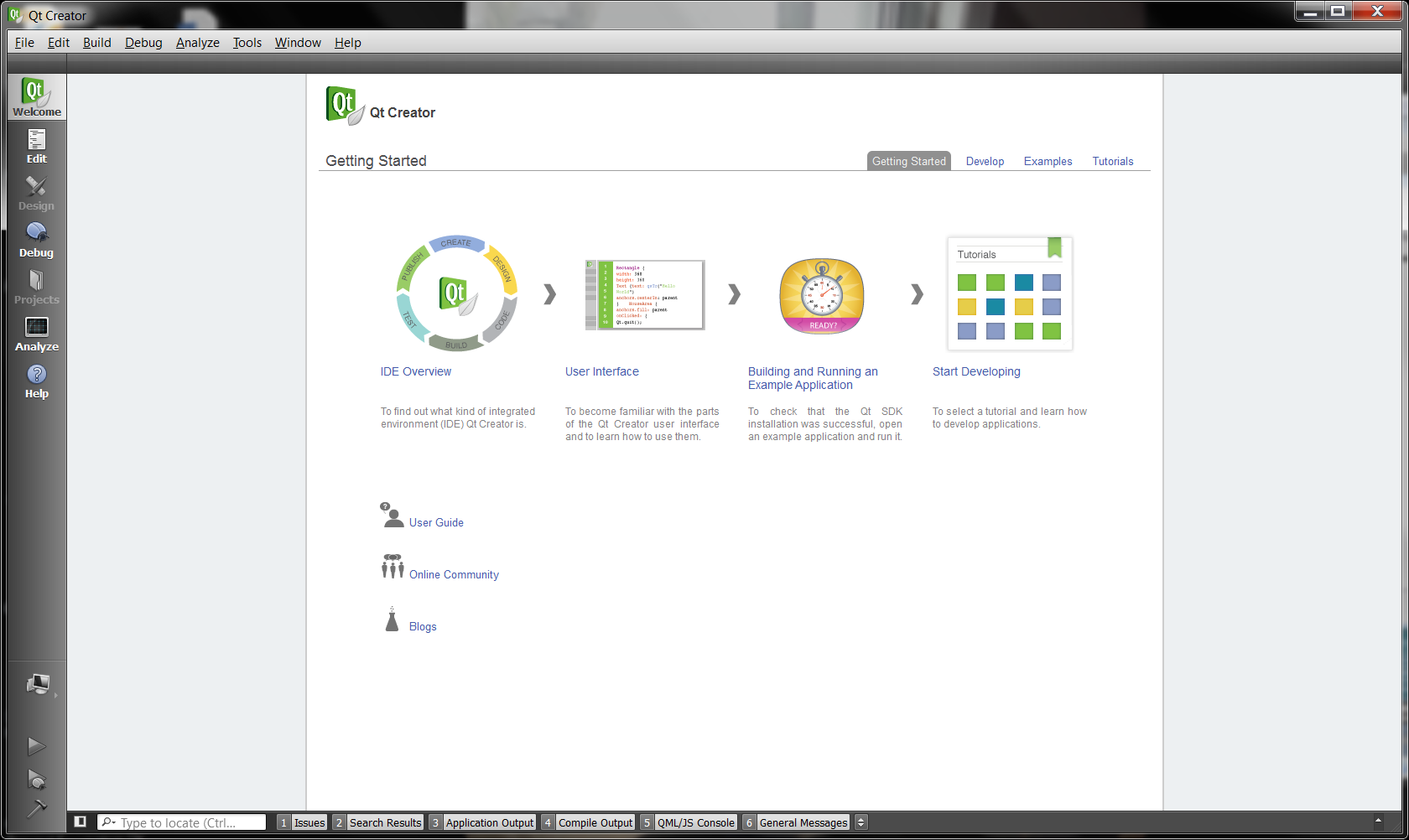Open Building and Running an Example Application link

(813, 378)
